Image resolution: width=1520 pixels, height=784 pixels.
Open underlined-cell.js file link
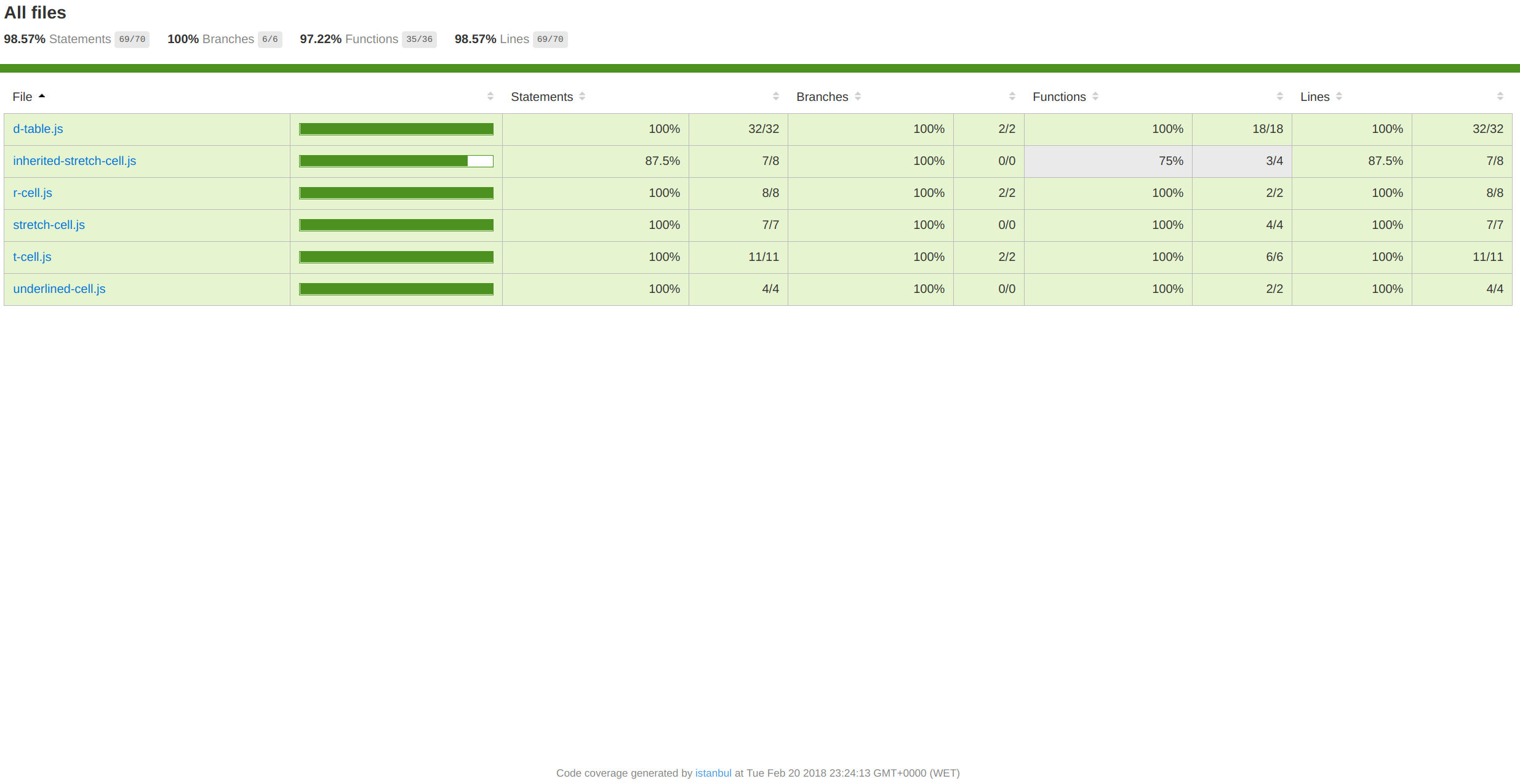tap(59, 289)
